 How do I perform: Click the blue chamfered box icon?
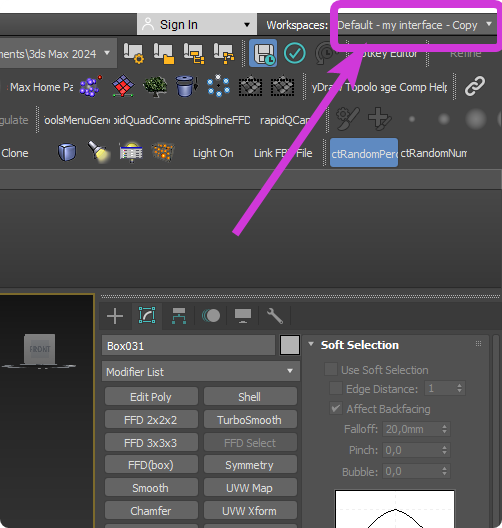(67, 152)
